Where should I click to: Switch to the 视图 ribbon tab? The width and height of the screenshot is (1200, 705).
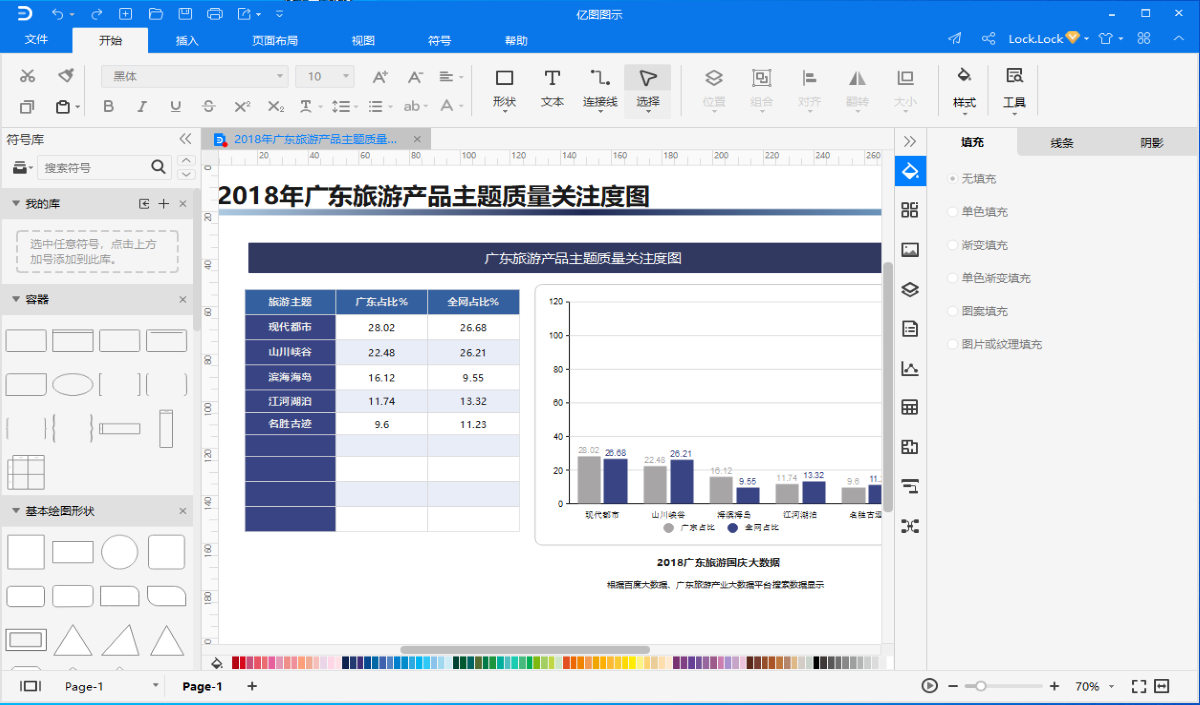363,41
